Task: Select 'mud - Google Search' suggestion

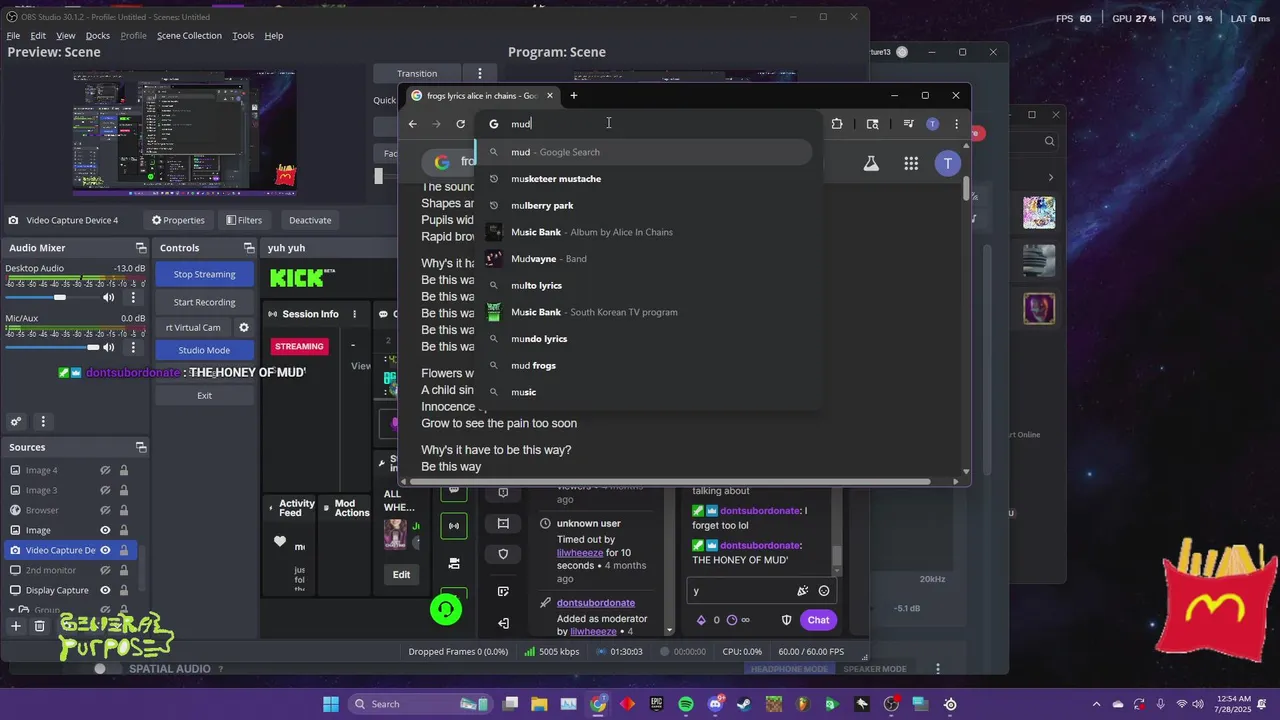Action: pos(644,152)
